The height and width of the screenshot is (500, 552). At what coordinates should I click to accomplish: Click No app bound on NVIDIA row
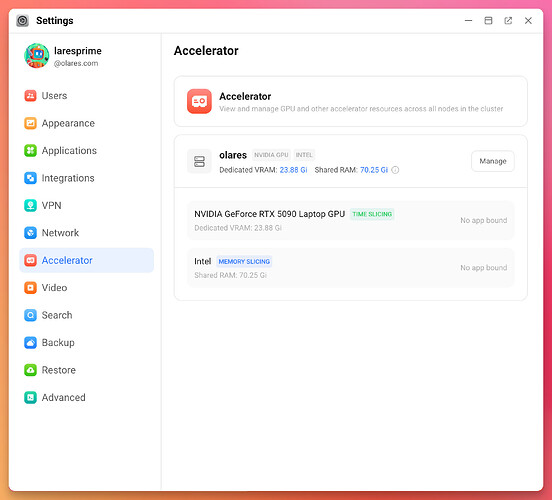click(484, 220)
